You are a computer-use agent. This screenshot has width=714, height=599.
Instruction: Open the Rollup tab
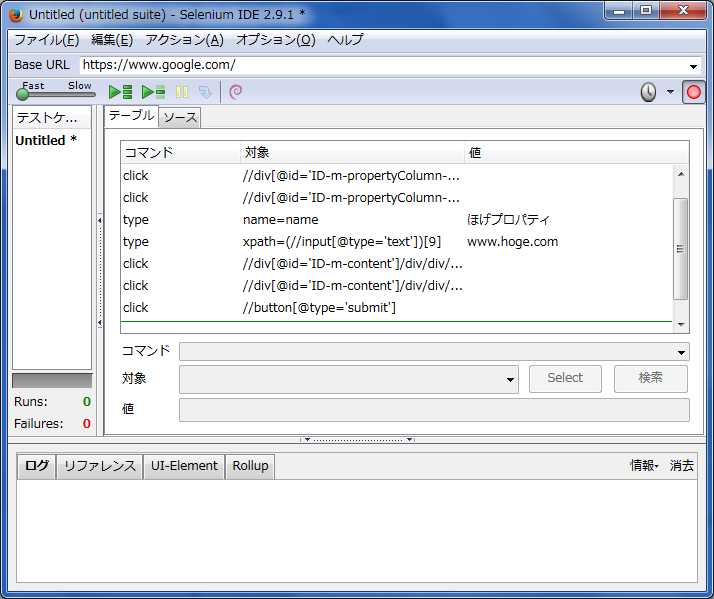(x=250, y=466)
